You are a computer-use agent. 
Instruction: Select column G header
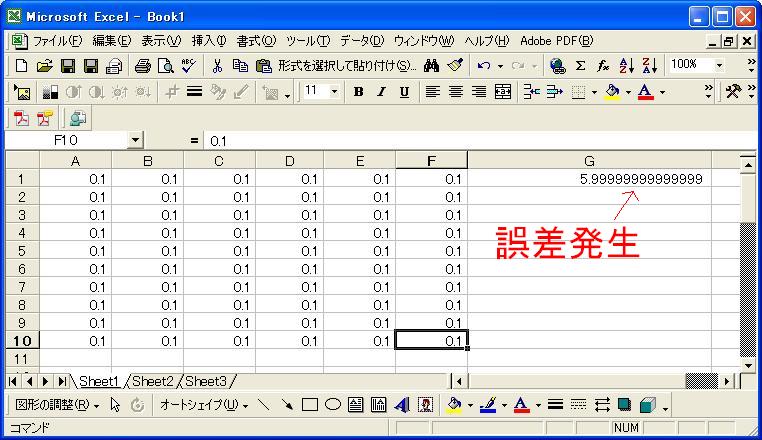coord(589,161)
